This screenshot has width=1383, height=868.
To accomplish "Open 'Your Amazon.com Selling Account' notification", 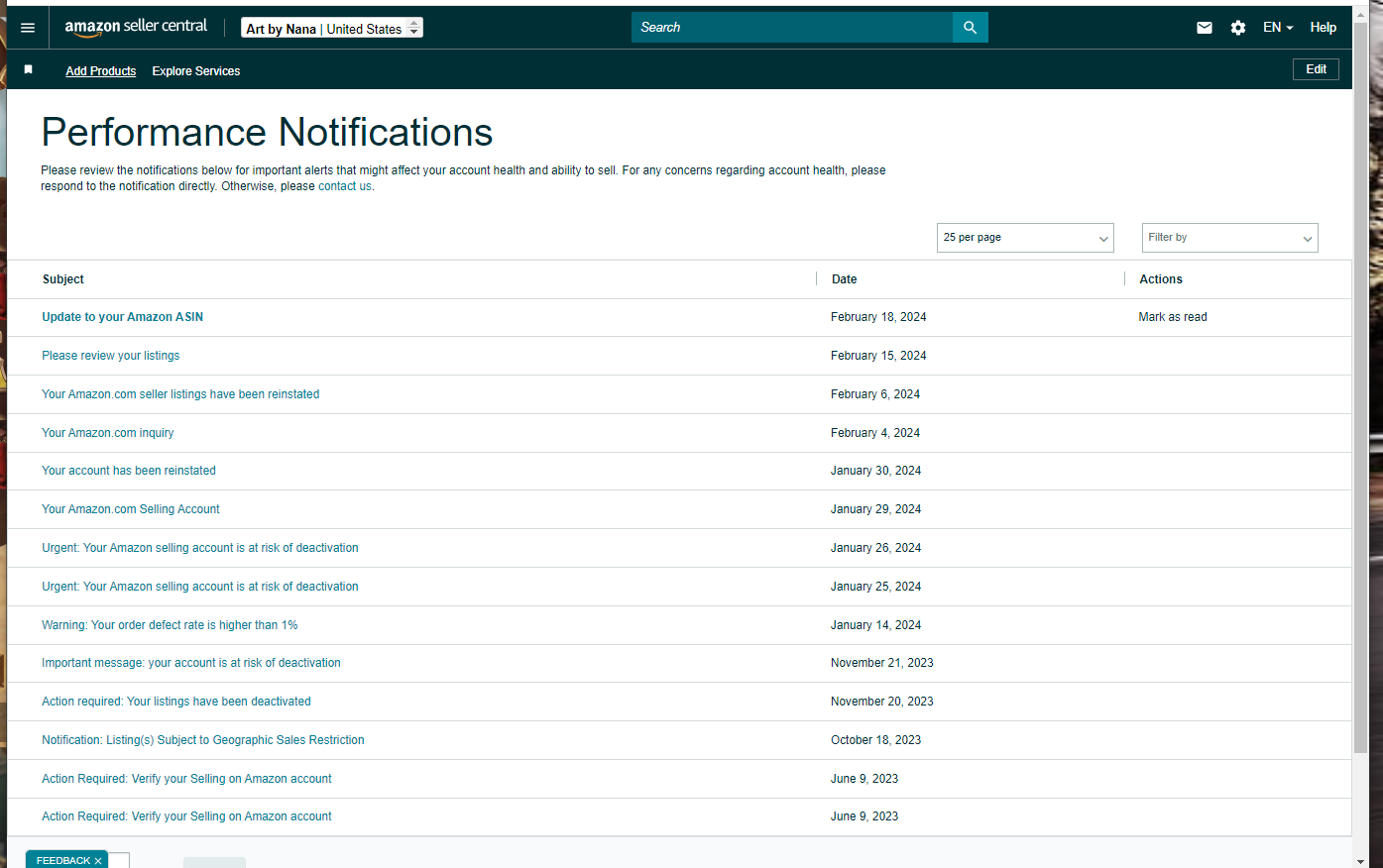I will (x=131, y=509).
